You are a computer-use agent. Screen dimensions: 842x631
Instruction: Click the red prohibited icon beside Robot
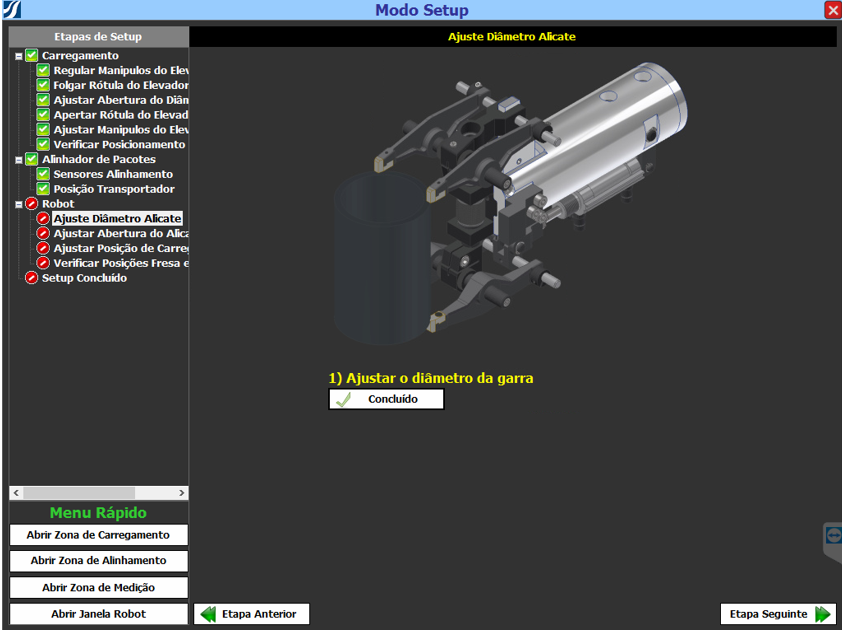(x=31, y=204)
